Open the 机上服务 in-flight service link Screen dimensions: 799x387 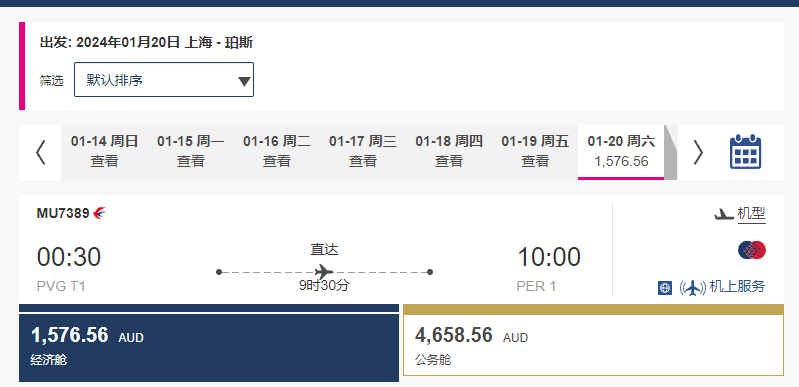pos(737,287)
